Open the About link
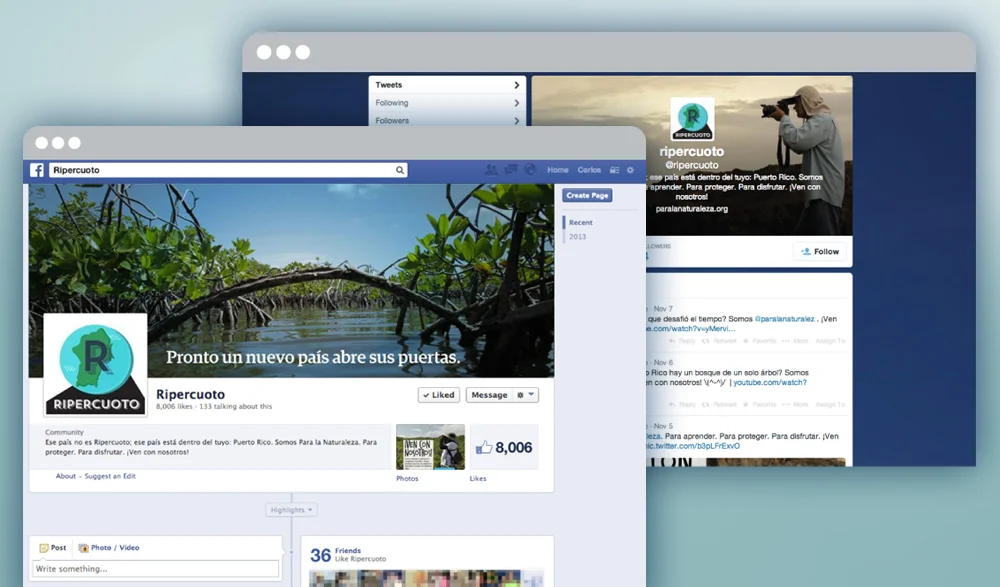 point(66,476)
